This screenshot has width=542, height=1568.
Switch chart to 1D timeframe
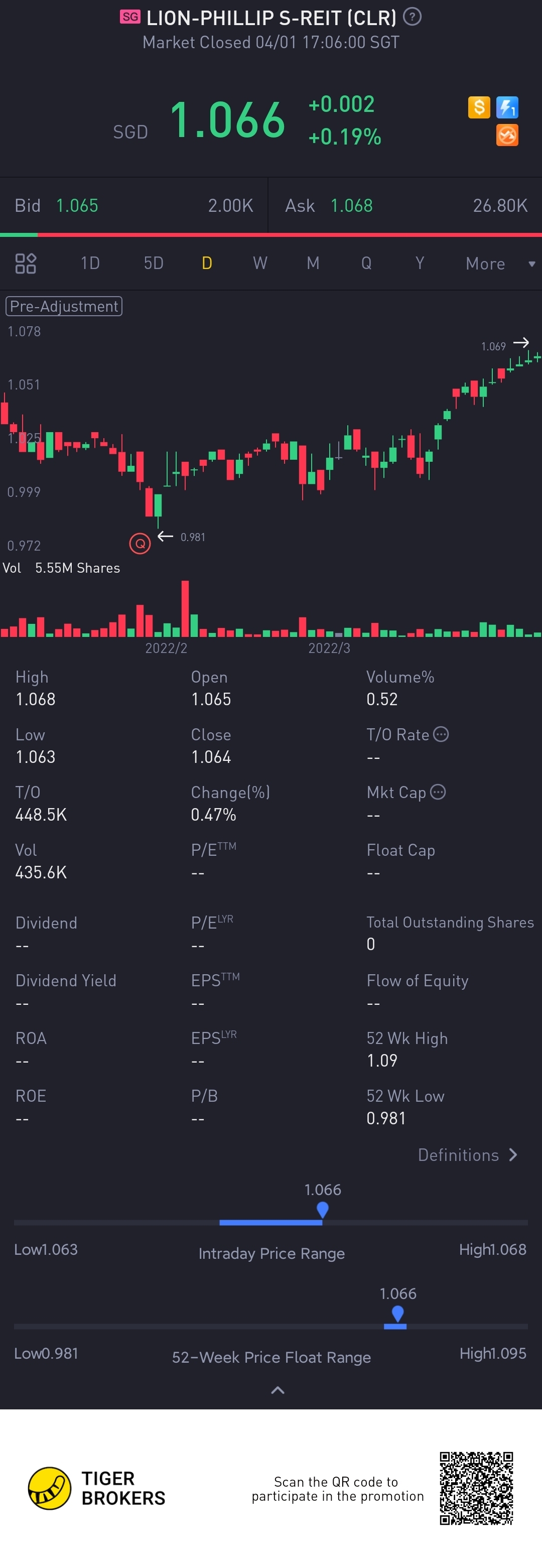pos(90,264)
